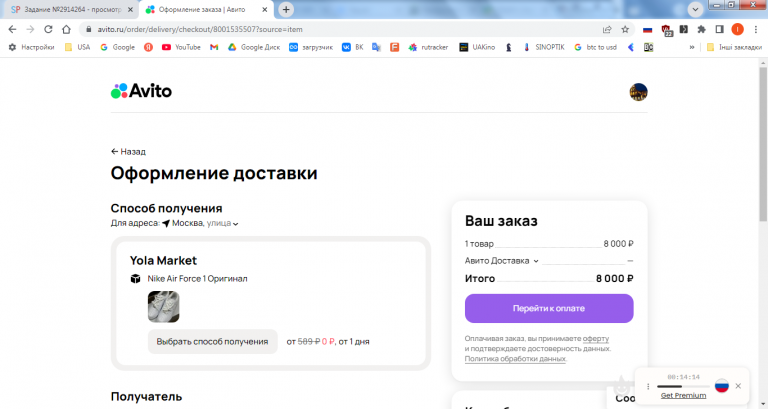Show hidden bookmarks with the » chevron

click(x=692, y=47)
